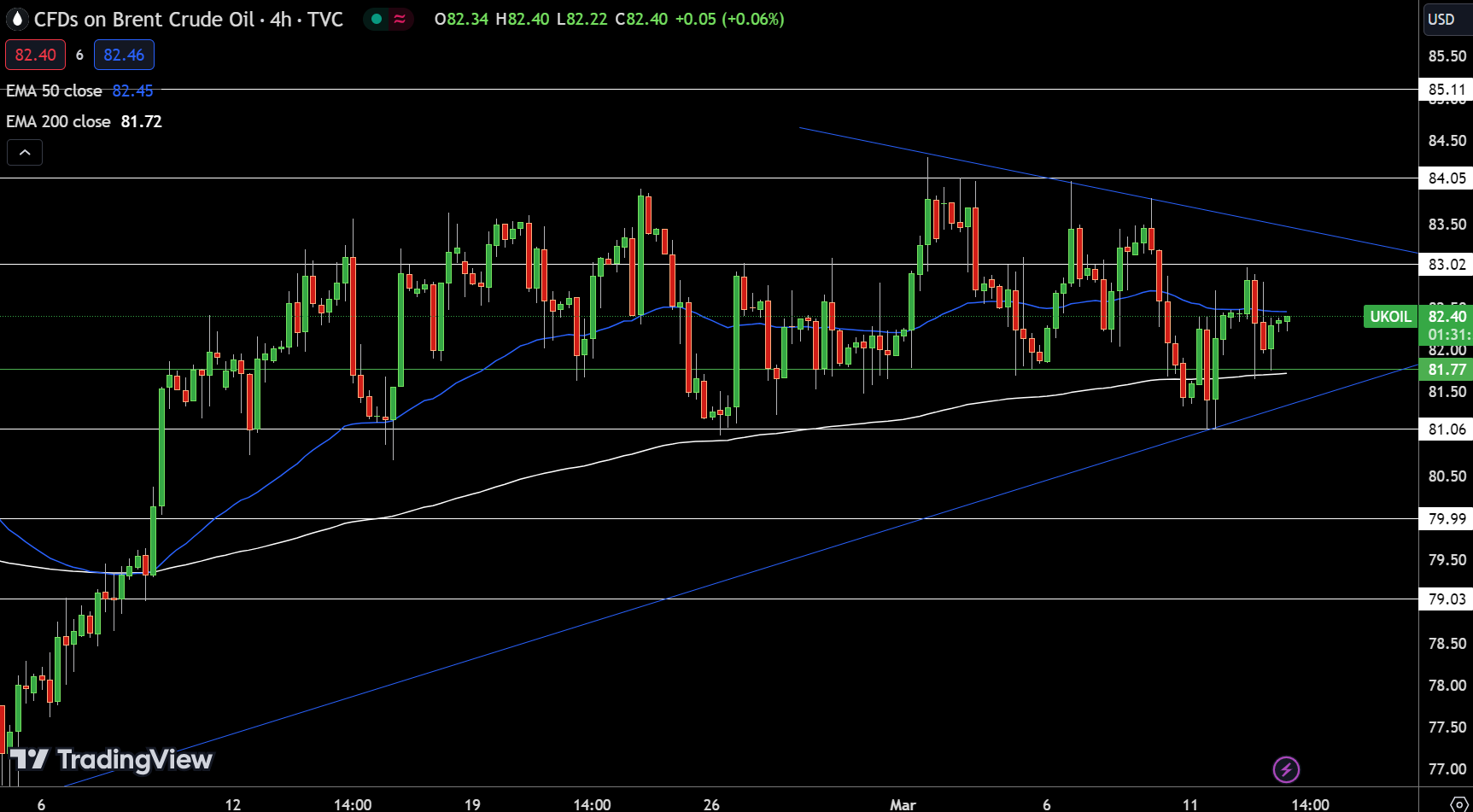Screen dimensions: 1473x812
Task: Click the 85.50 price scale label
Action: click(1447, 56)
